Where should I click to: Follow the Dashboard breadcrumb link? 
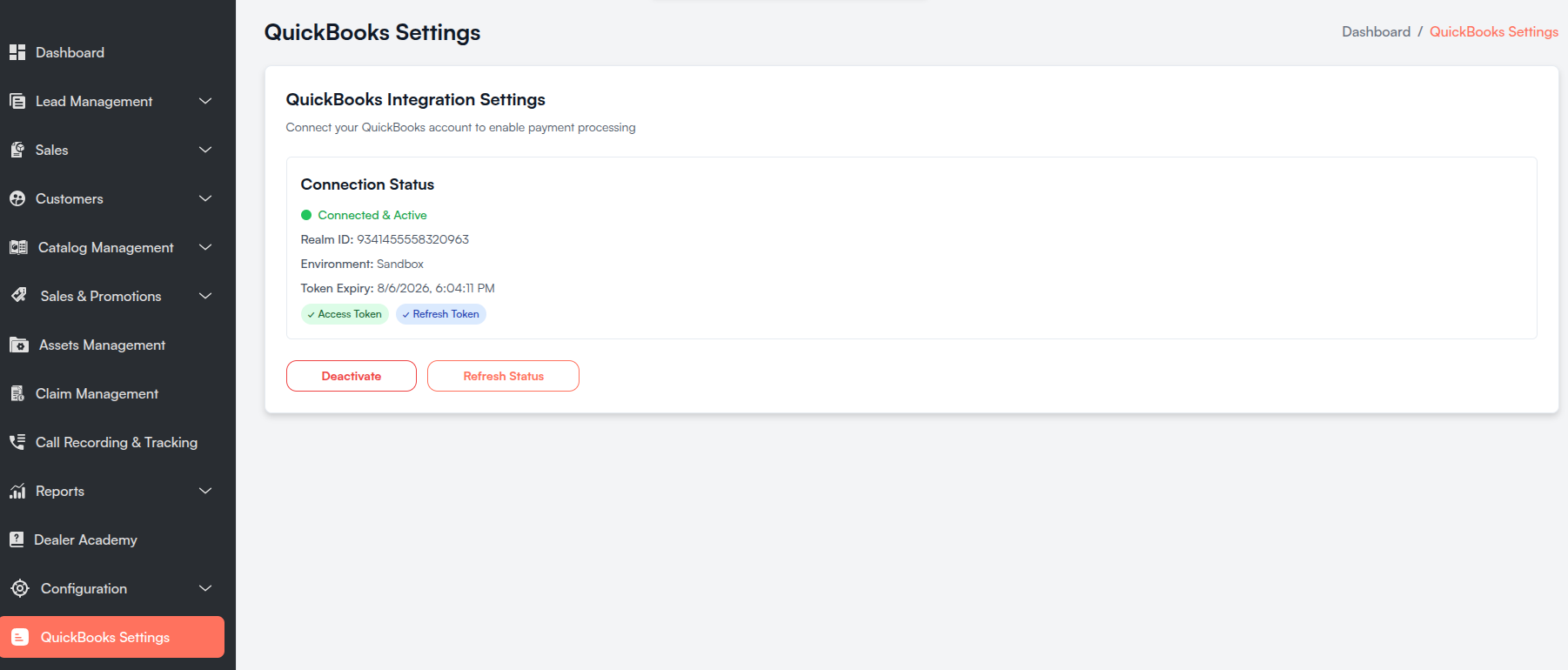[x=1376, y=31]
